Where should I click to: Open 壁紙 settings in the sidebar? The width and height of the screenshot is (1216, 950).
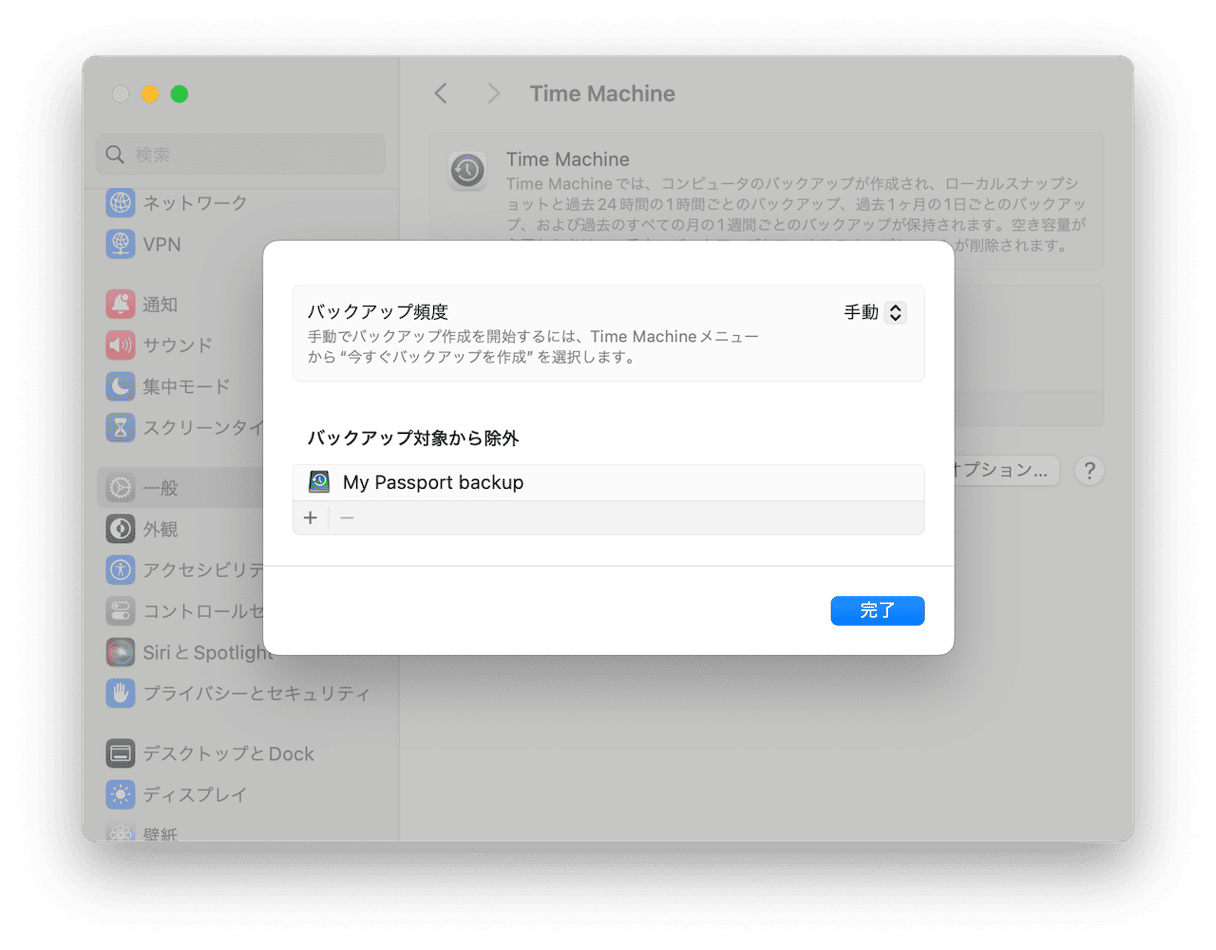142,832
